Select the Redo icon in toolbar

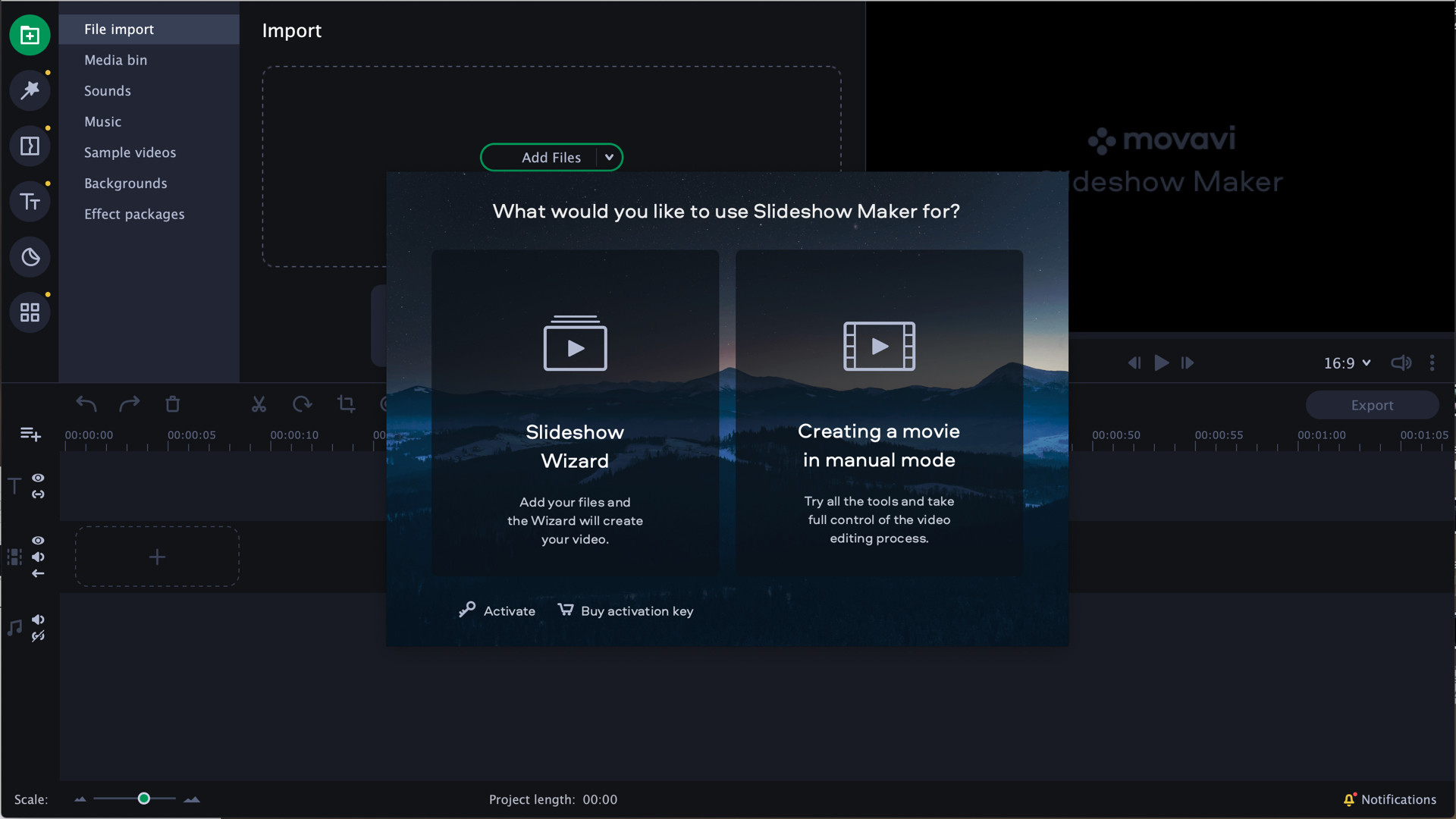(x=128, y=404)
